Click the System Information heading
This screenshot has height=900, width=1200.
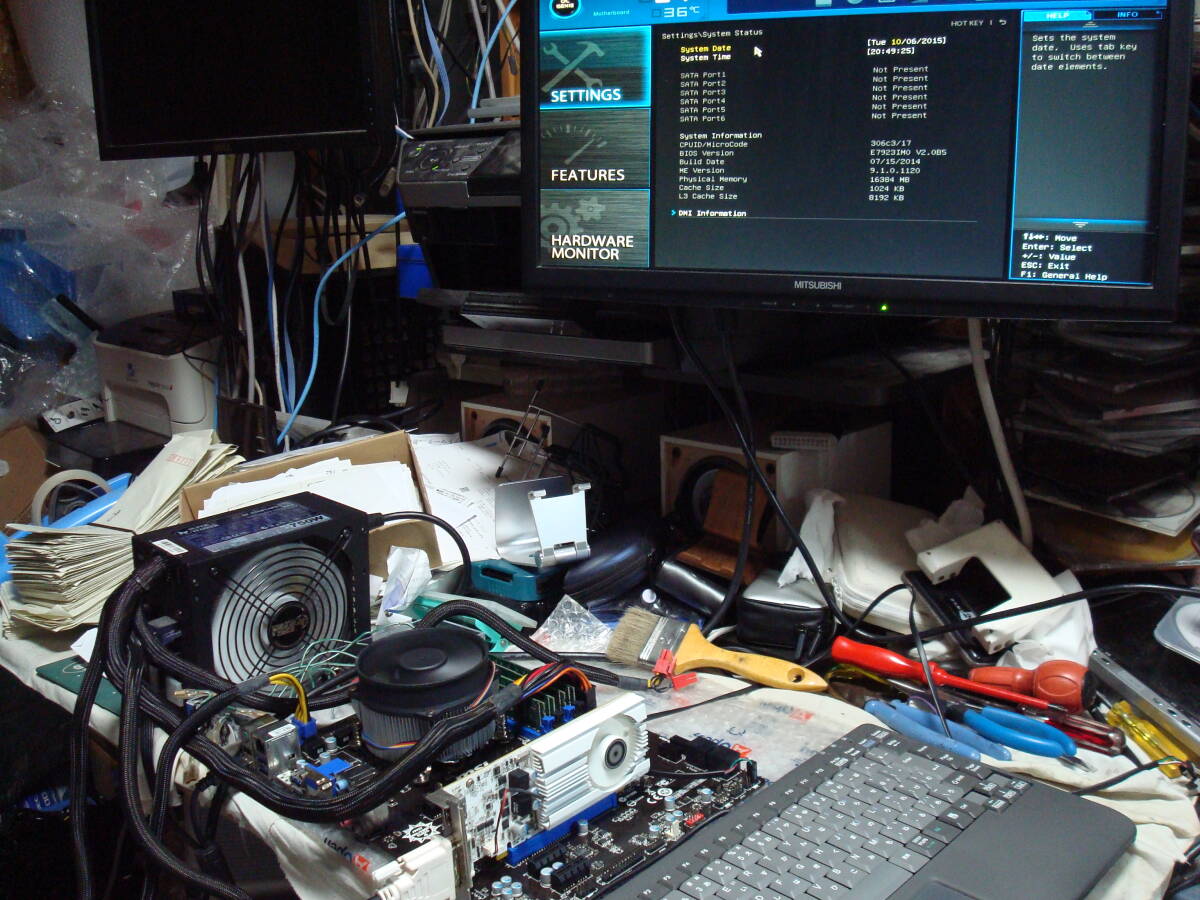(720, 135)
